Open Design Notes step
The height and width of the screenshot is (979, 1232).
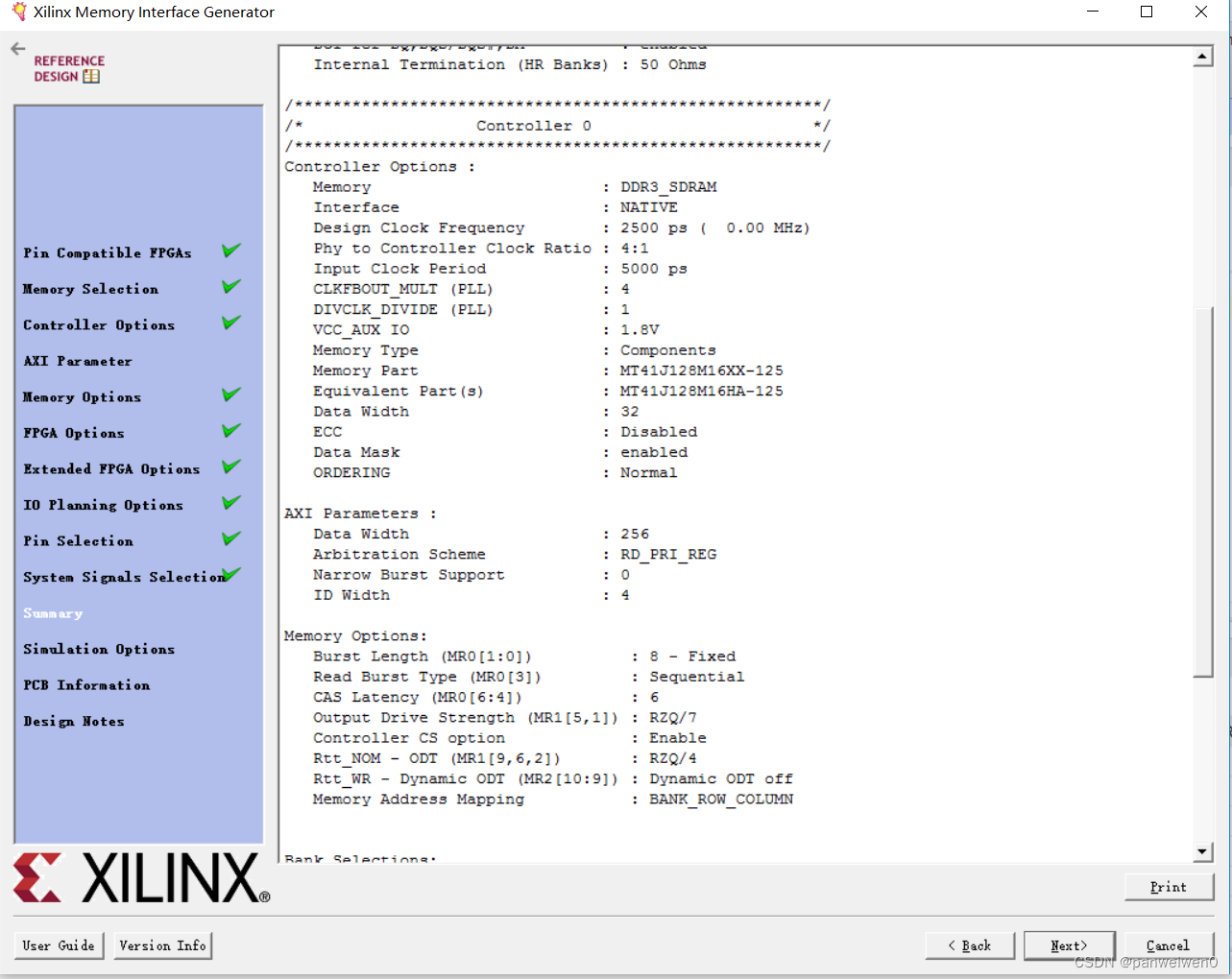tap(74, 721)
